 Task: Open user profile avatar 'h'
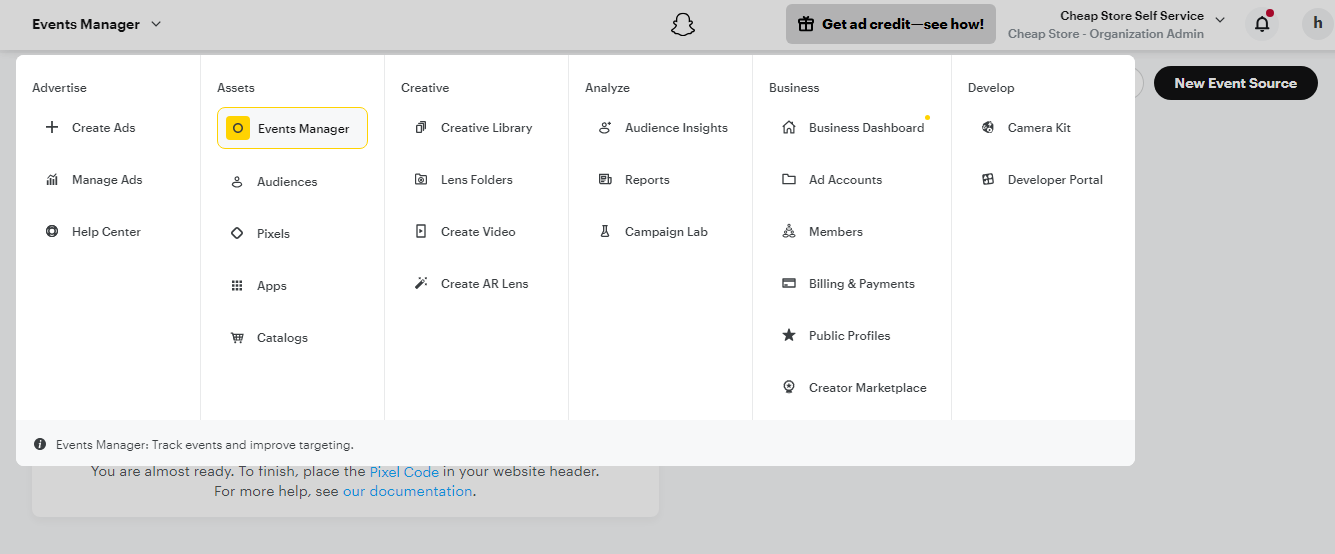[1317, 24]
